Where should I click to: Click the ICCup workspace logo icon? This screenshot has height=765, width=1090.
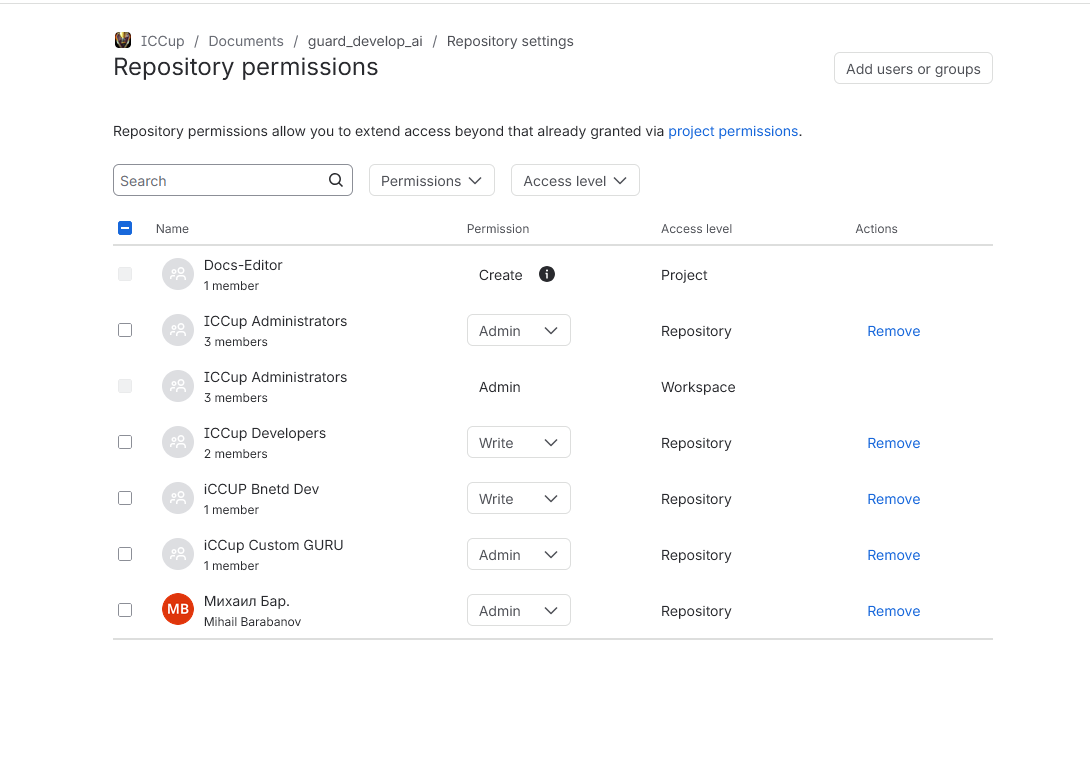tap(123, 40)
